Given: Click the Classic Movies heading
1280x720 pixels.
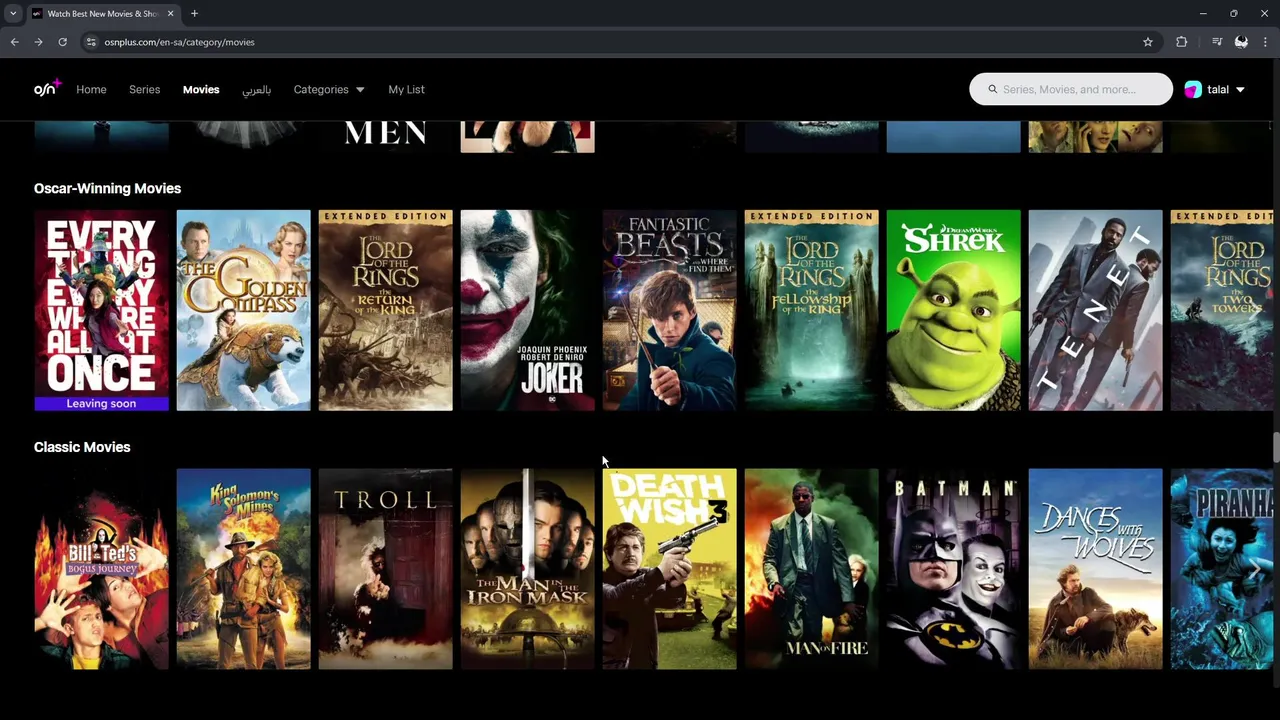Looking at the screenshot, I should pos(82,447).
